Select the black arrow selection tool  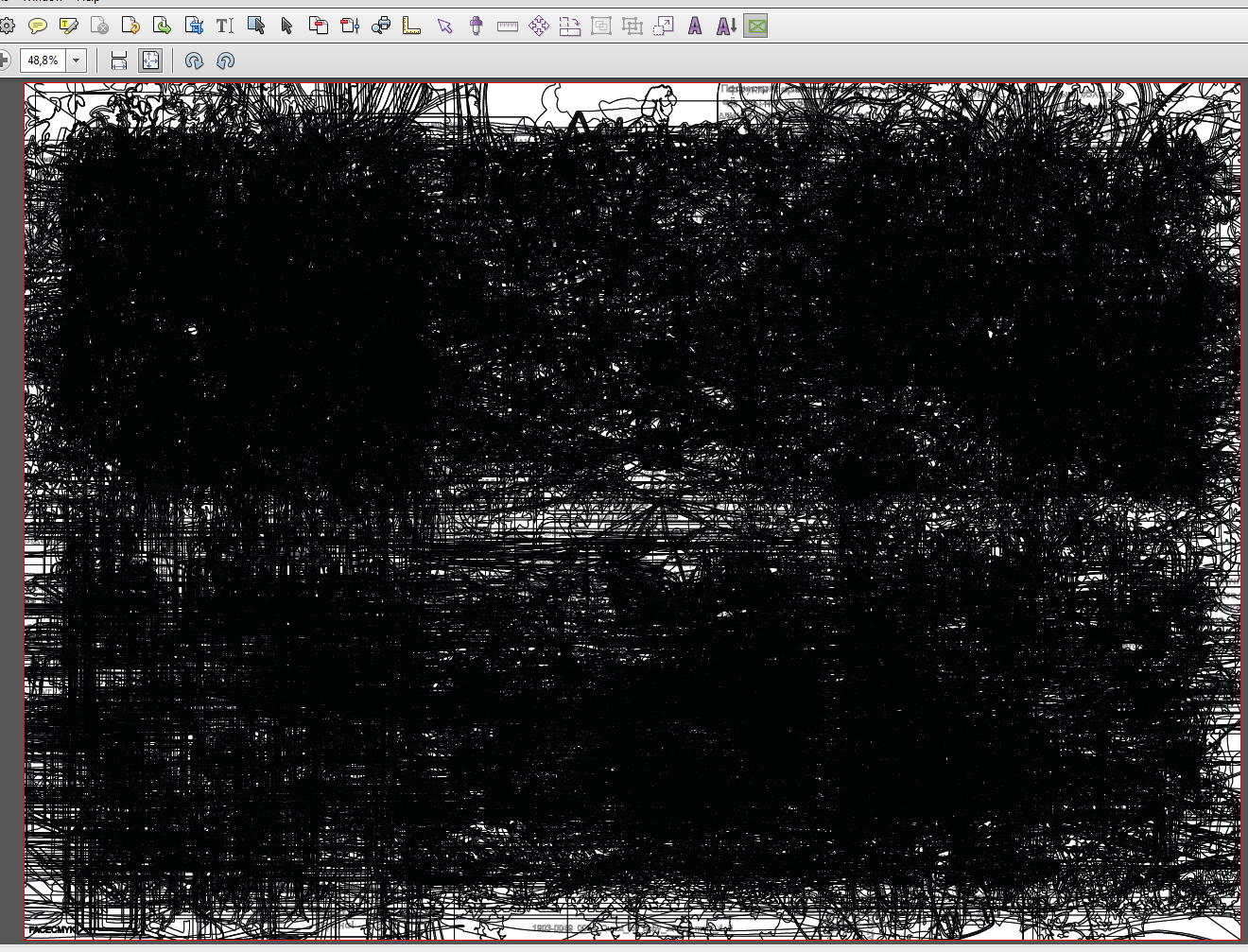click(287, 26)
